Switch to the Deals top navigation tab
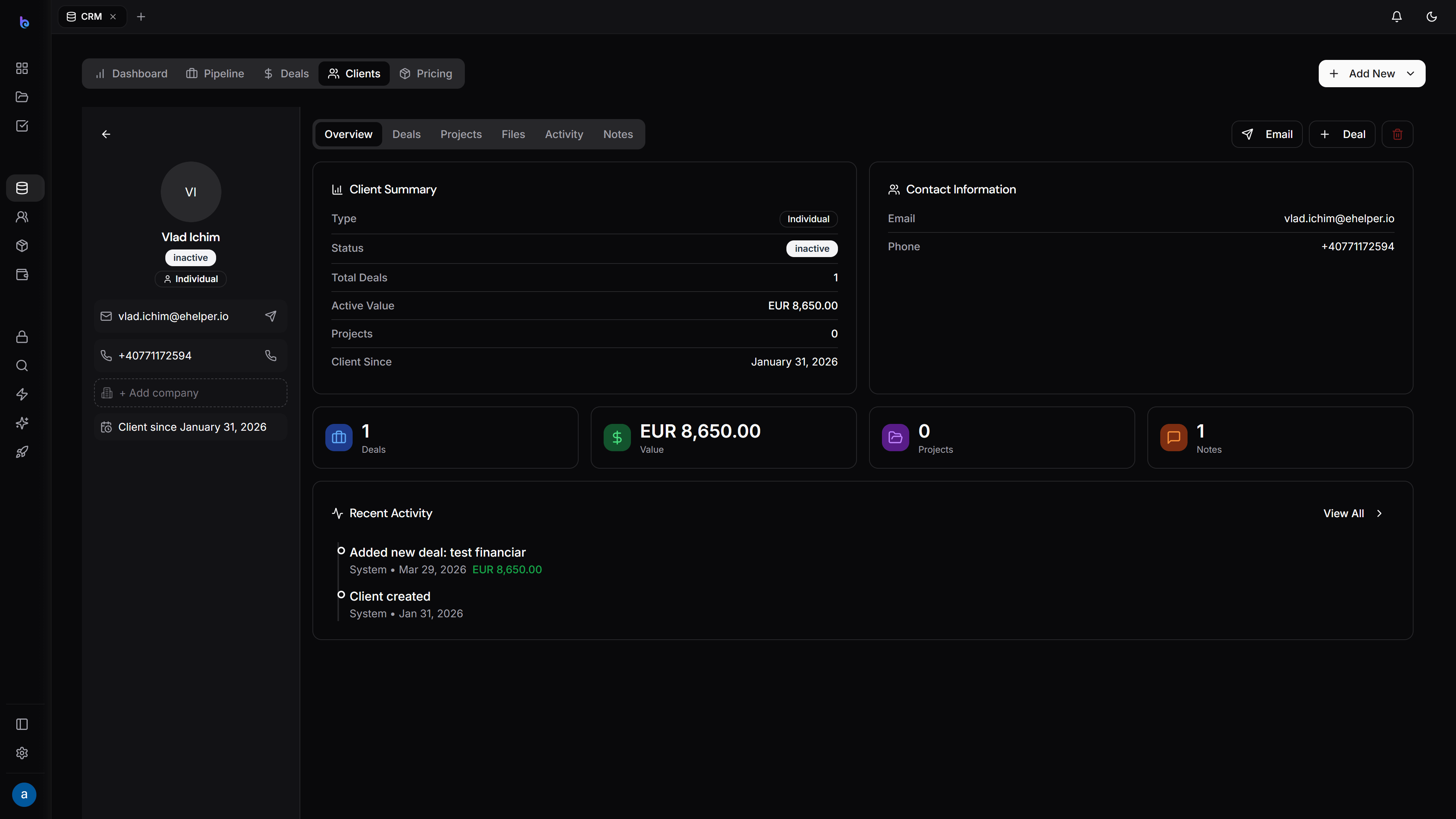This screenshot has height=819, width=1456. pyautogui.click(x=286, y=74)
